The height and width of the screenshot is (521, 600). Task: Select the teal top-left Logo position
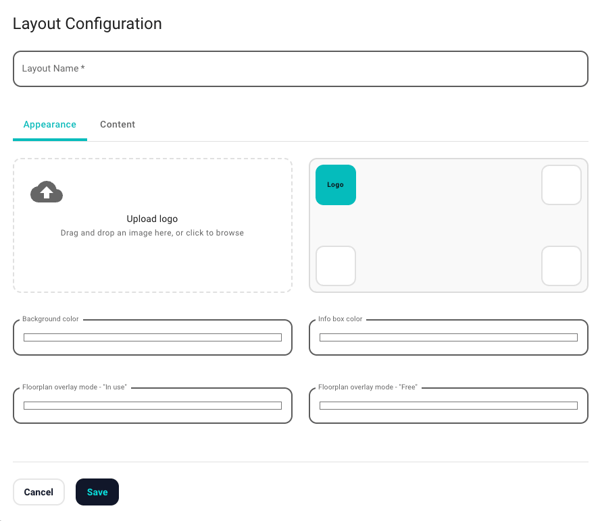(336, 185)
